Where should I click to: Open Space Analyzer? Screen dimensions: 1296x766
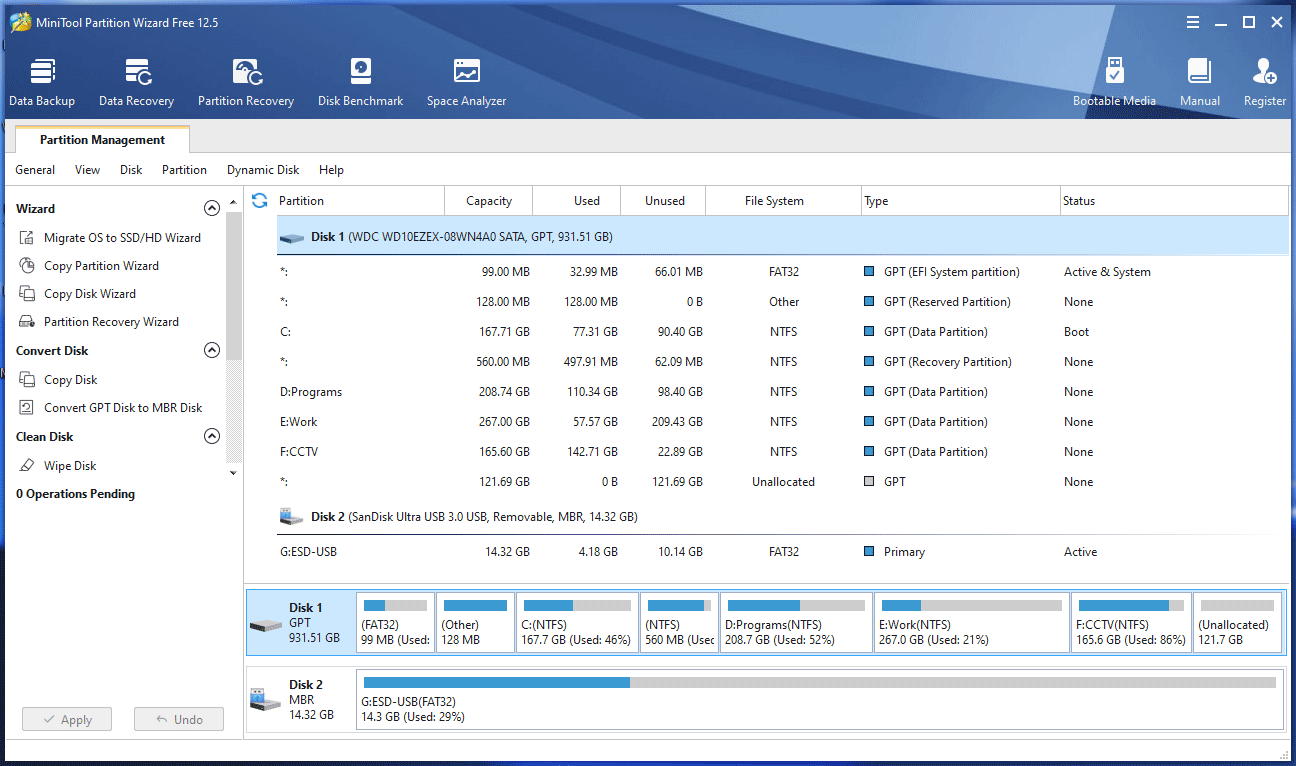[466, 83]
